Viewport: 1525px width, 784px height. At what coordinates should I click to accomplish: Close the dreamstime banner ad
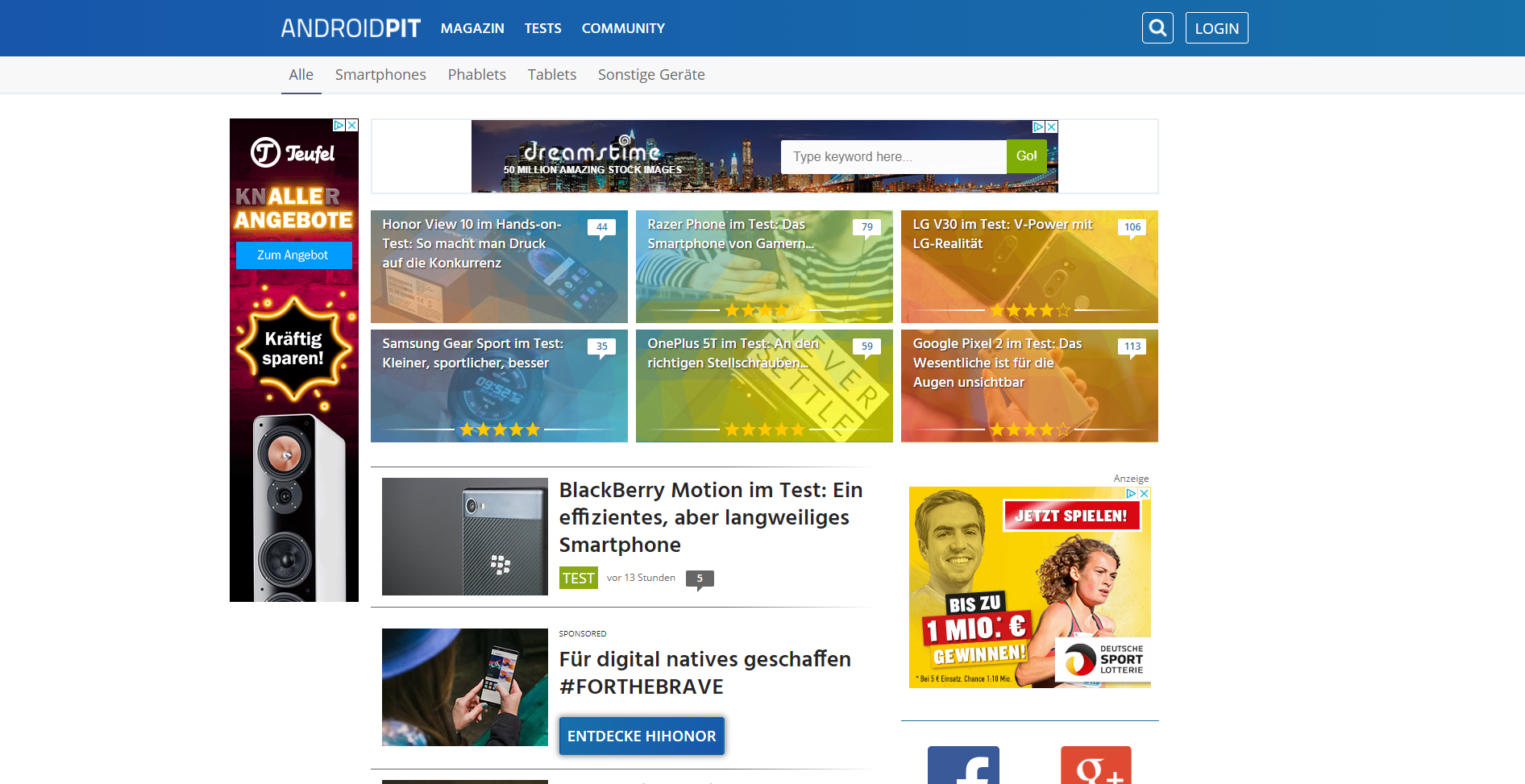(x=1051, y=127)
